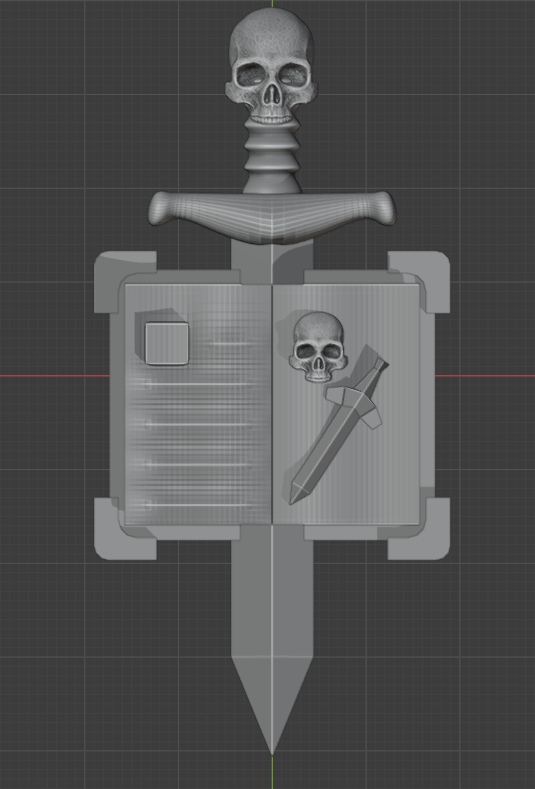Select the book's top-left corner bracket
Viewport: 535px width, 789px height.
[123, 279]
